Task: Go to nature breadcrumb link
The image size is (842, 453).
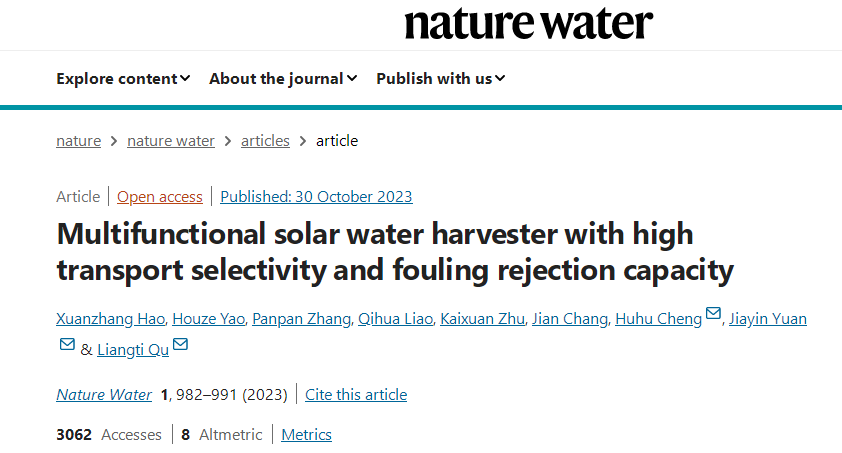Action: click(78, 141)
